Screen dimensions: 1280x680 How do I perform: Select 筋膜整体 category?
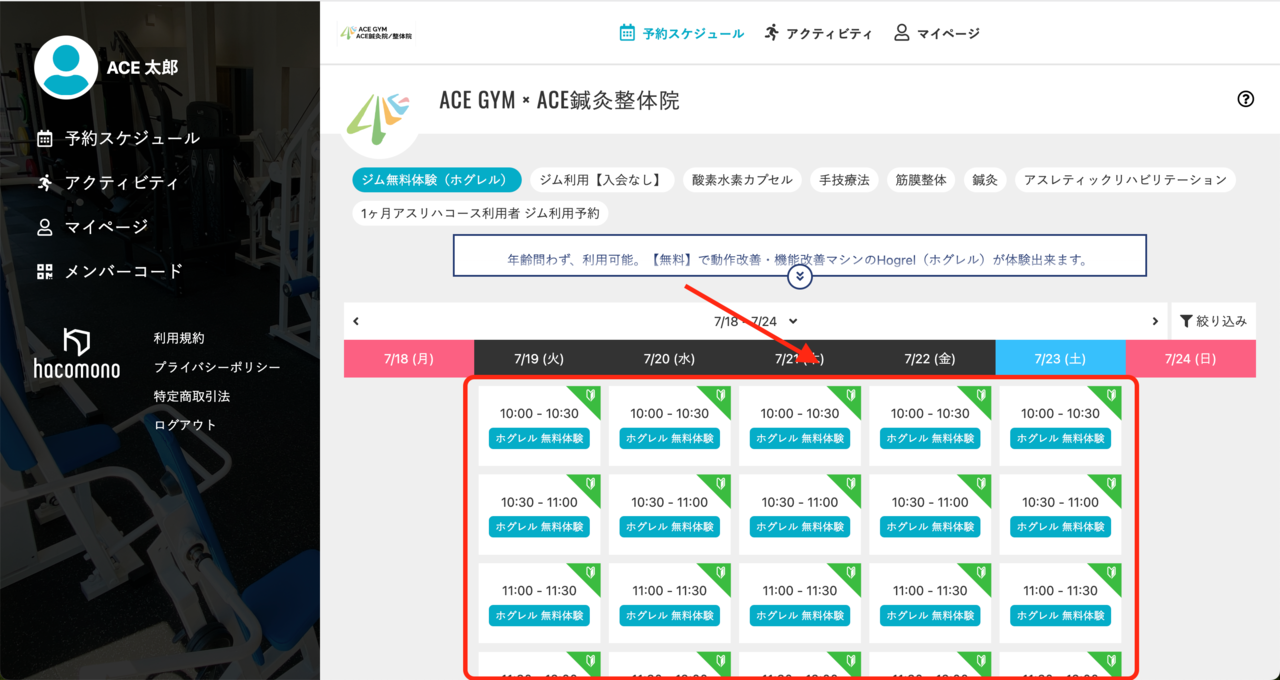coord(921,180)
